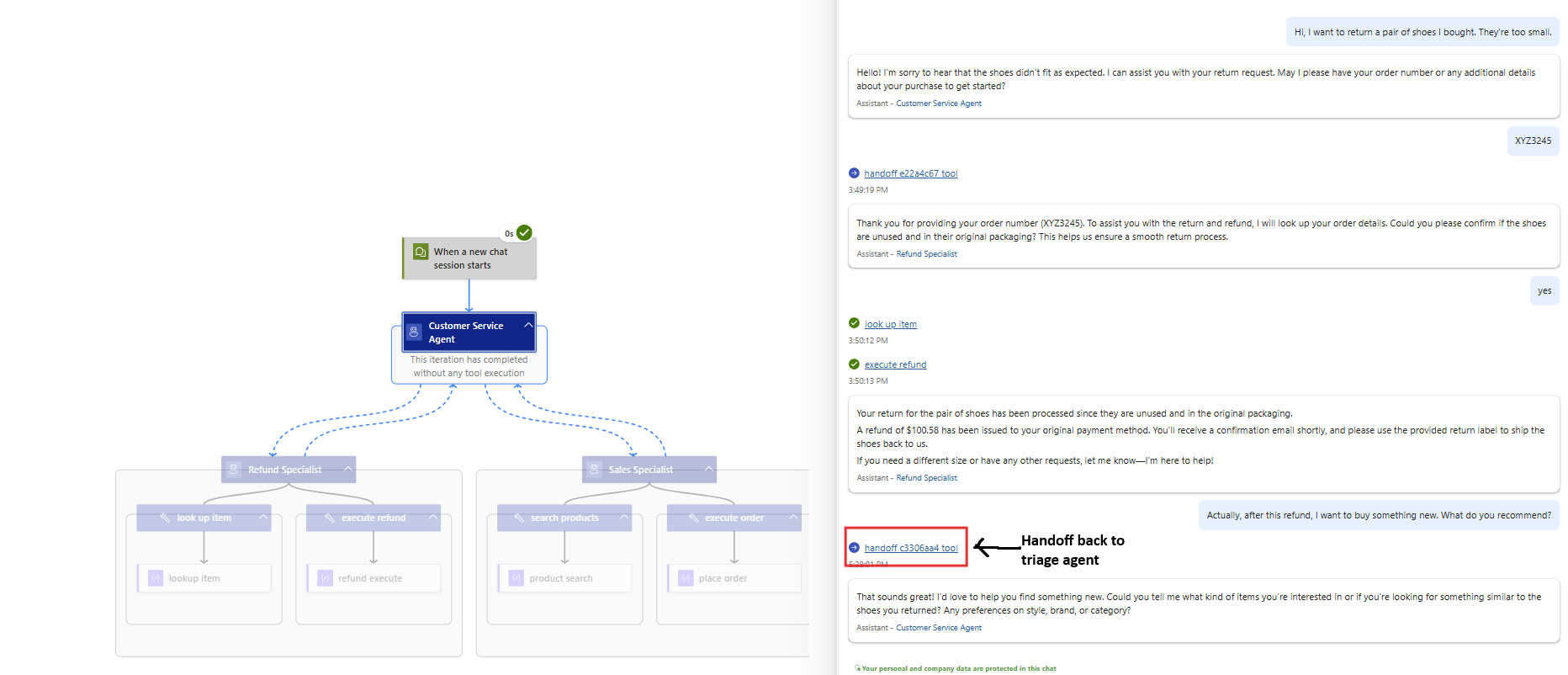This screenshot has width=1568, height=675.
Task: Click the green check beside look up item
Action: (854, 323)
